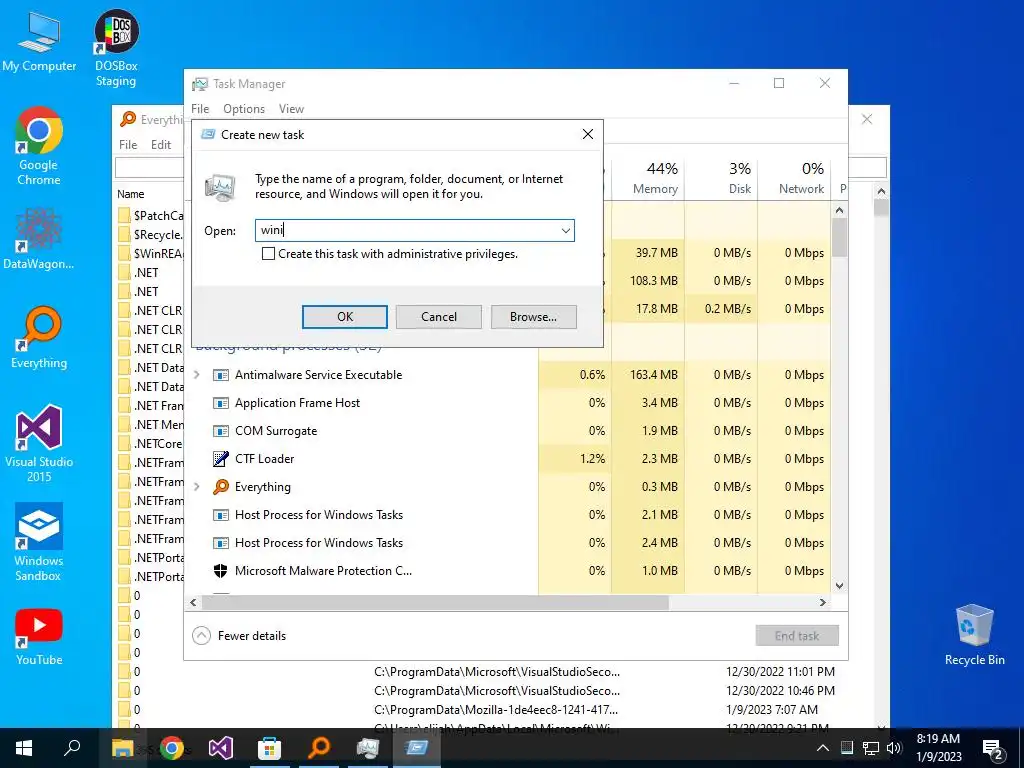Launch Visual Studio 2015 desktop shortcut

coord(39,443)
